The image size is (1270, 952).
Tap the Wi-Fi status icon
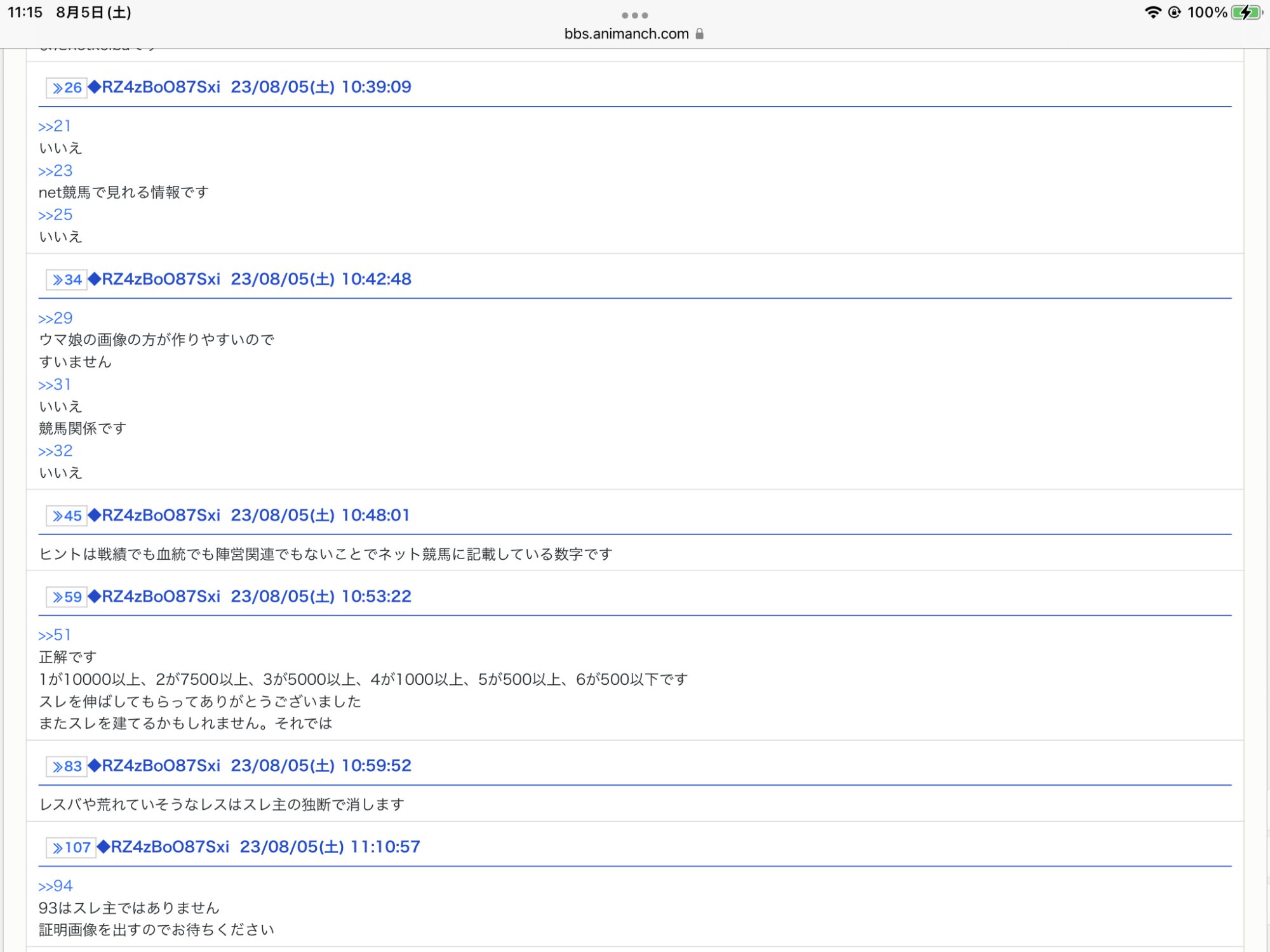[1153, 13]
